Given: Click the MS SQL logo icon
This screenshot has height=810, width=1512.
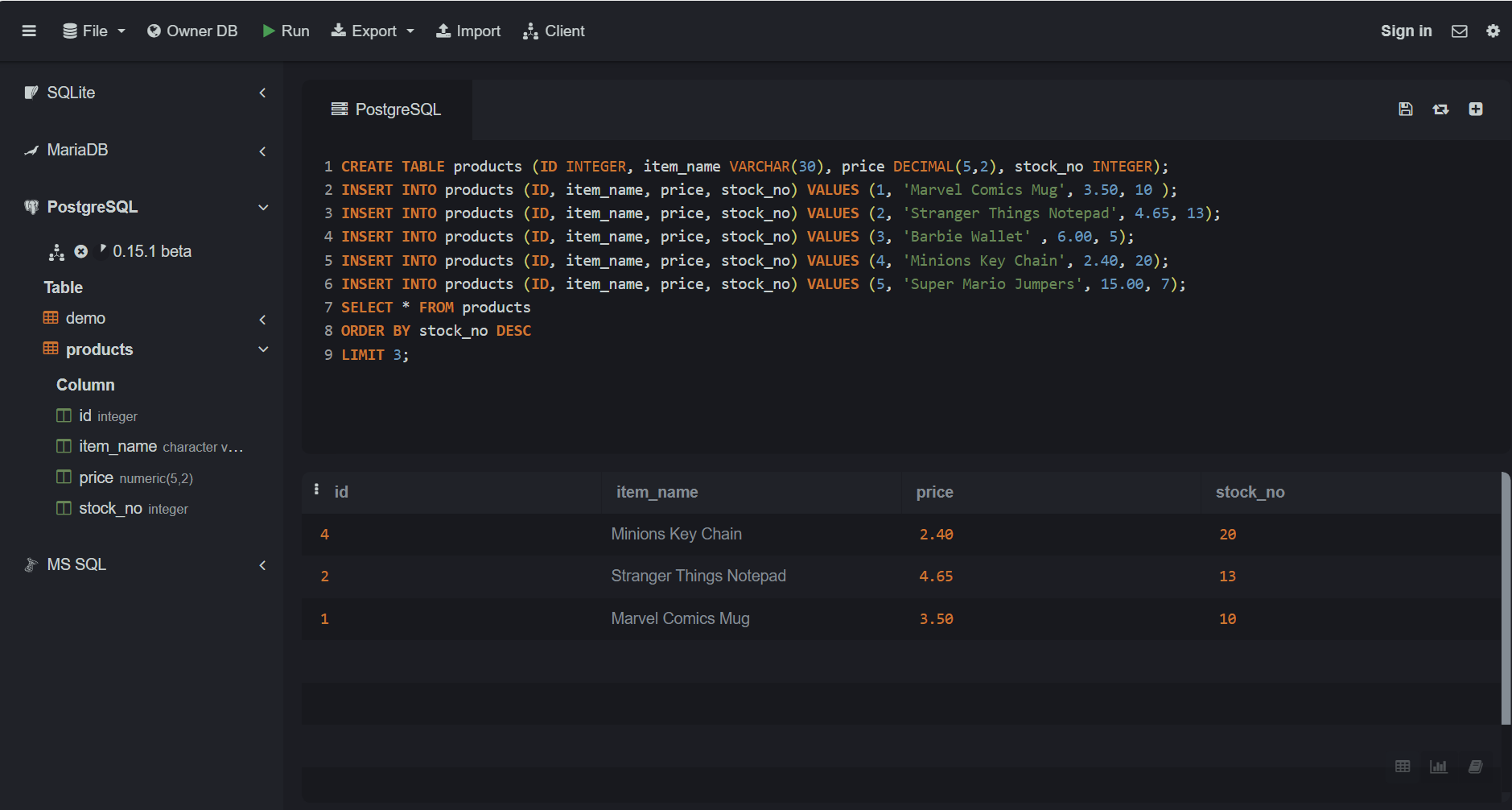Looking at the screenshot, I should [x=31, y=564].
